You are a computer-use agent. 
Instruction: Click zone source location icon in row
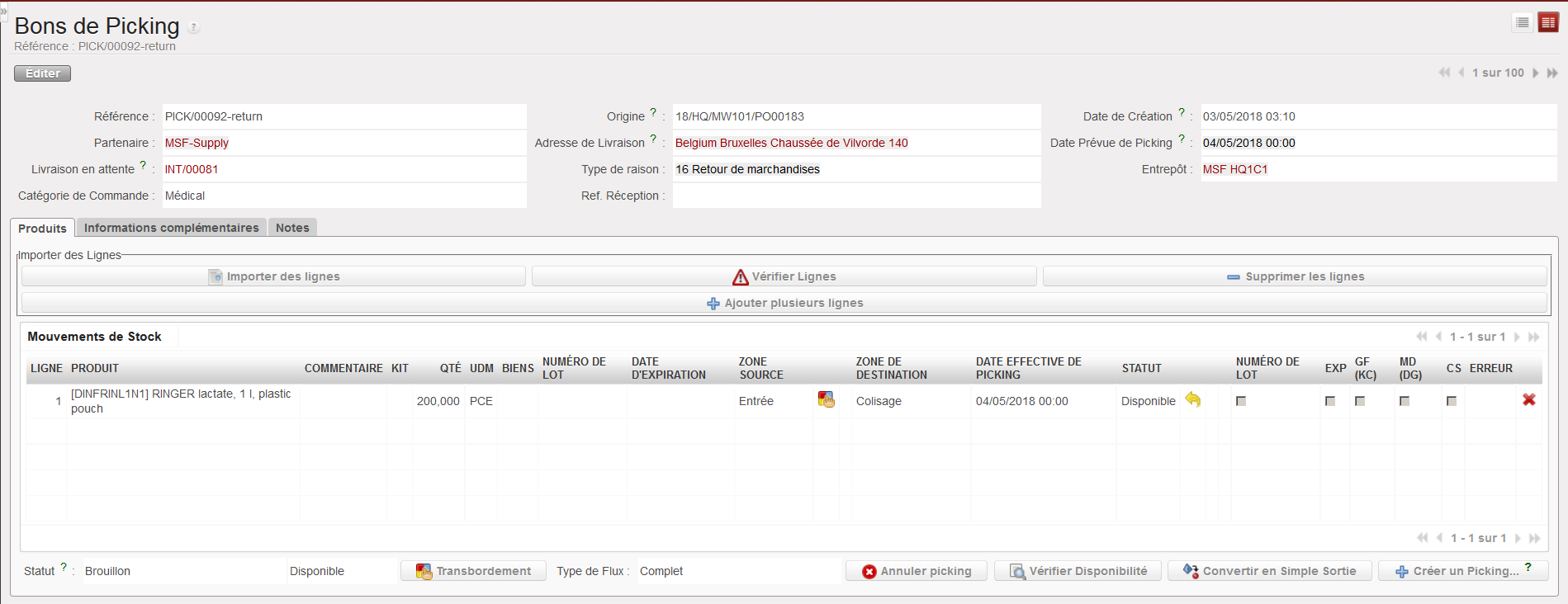[x=826, y=400]
